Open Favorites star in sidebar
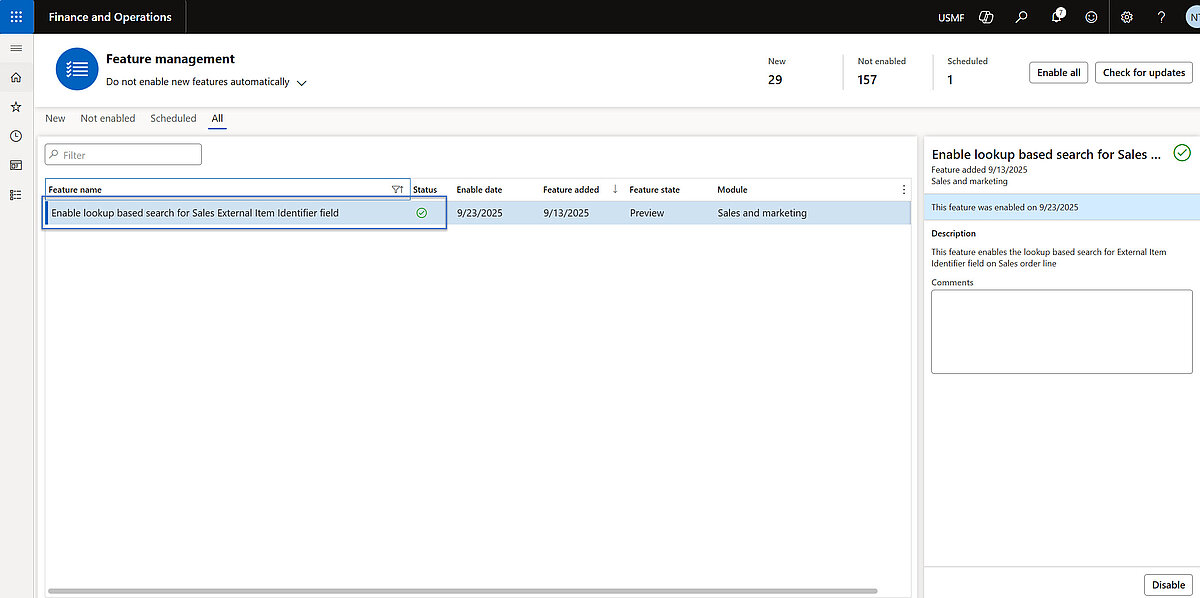Image resolution: width=1200 pixels, height=598 pixels. click(16, 106)
